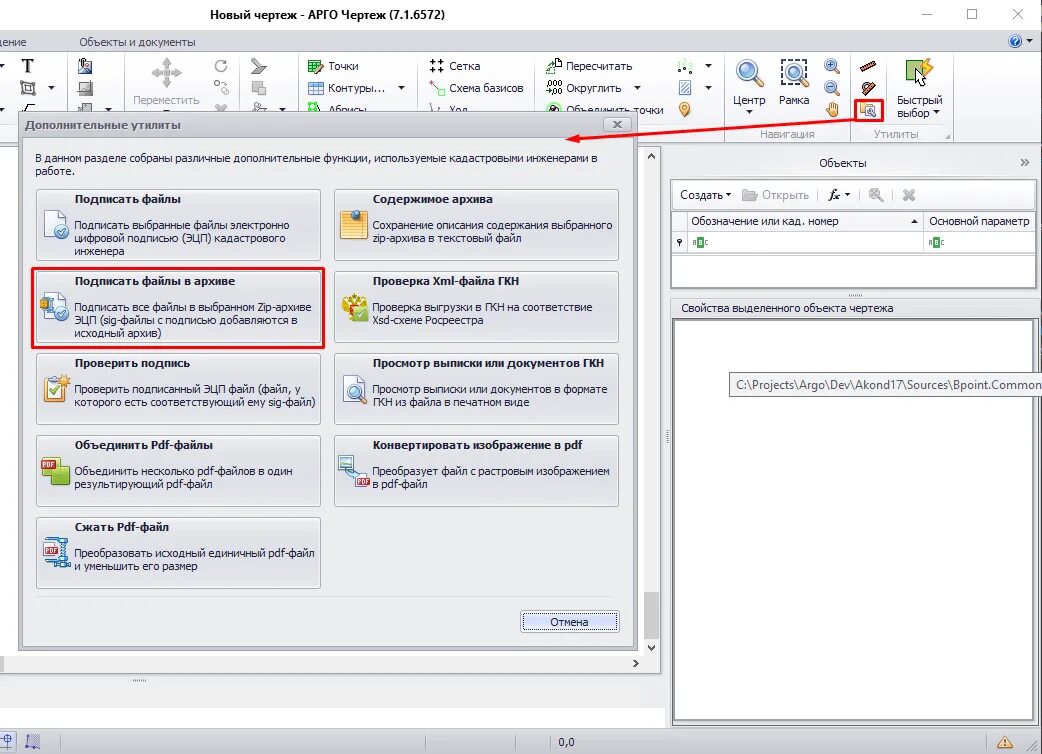
Task: Open the Contours (Контуры…) tool
Action: pyautogui.click(x=346, y=88)
